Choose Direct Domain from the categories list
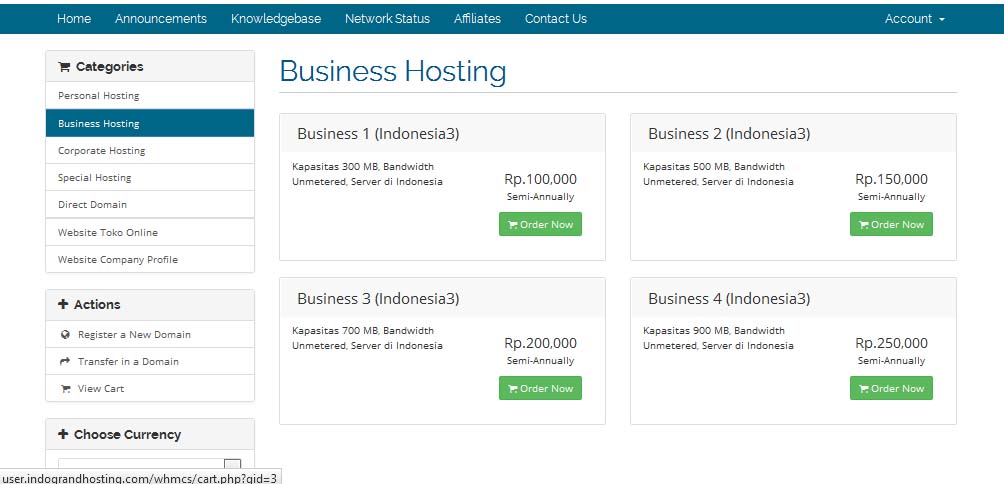 (92, 205)
